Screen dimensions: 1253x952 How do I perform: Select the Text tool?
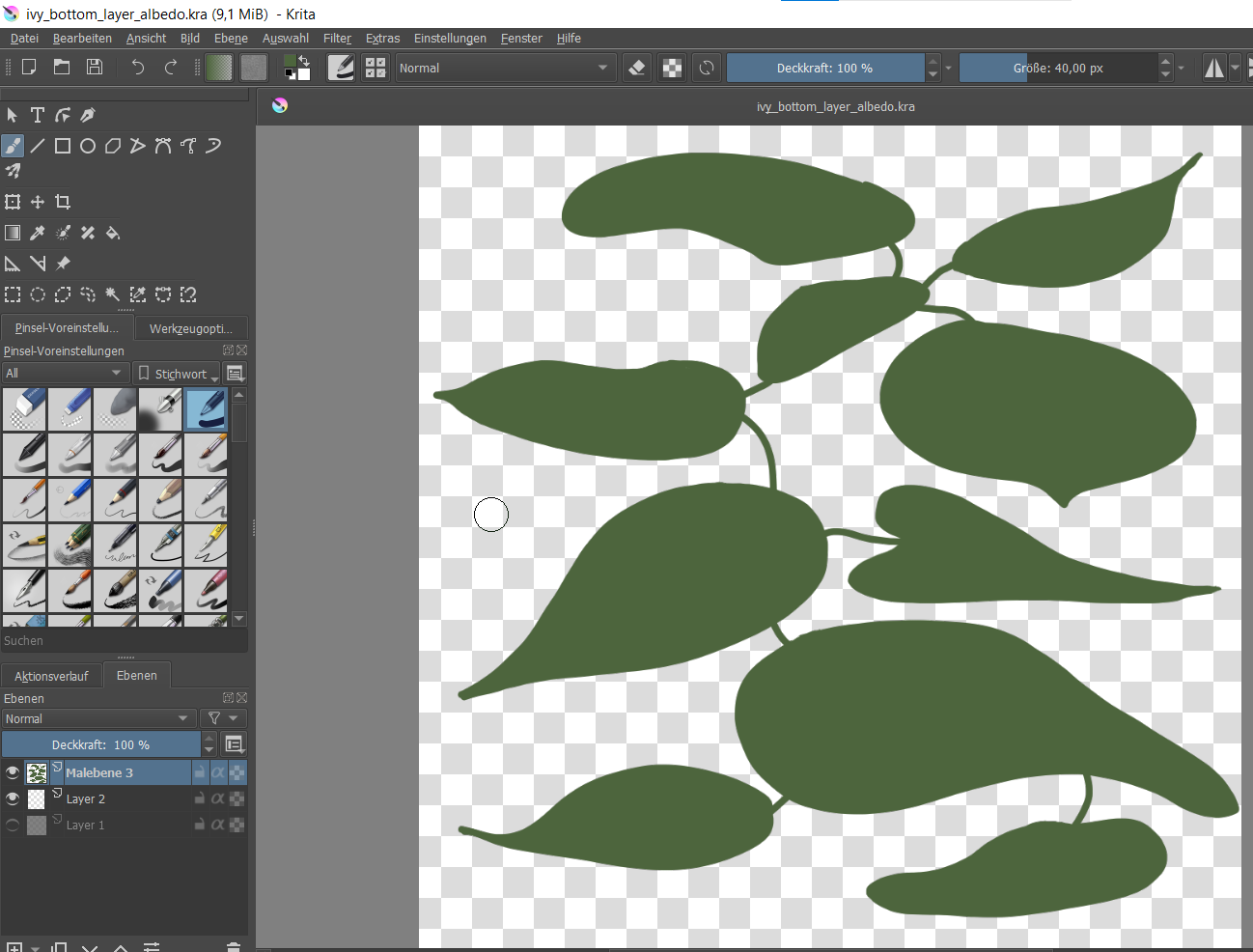tap(38, 115)
